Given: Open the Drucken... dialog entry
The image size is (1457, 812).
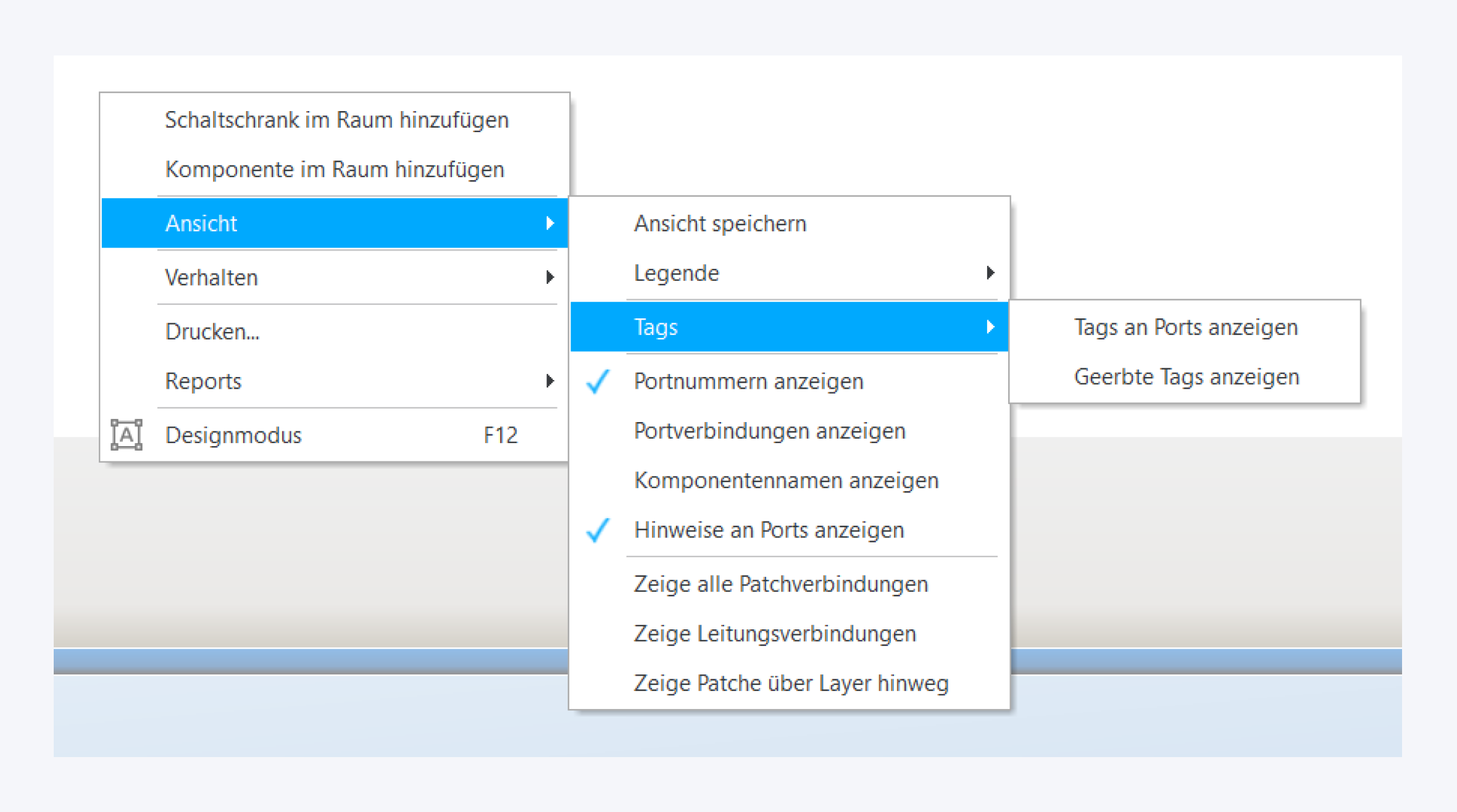Looking at the screenshot, I should click(212, 331).
